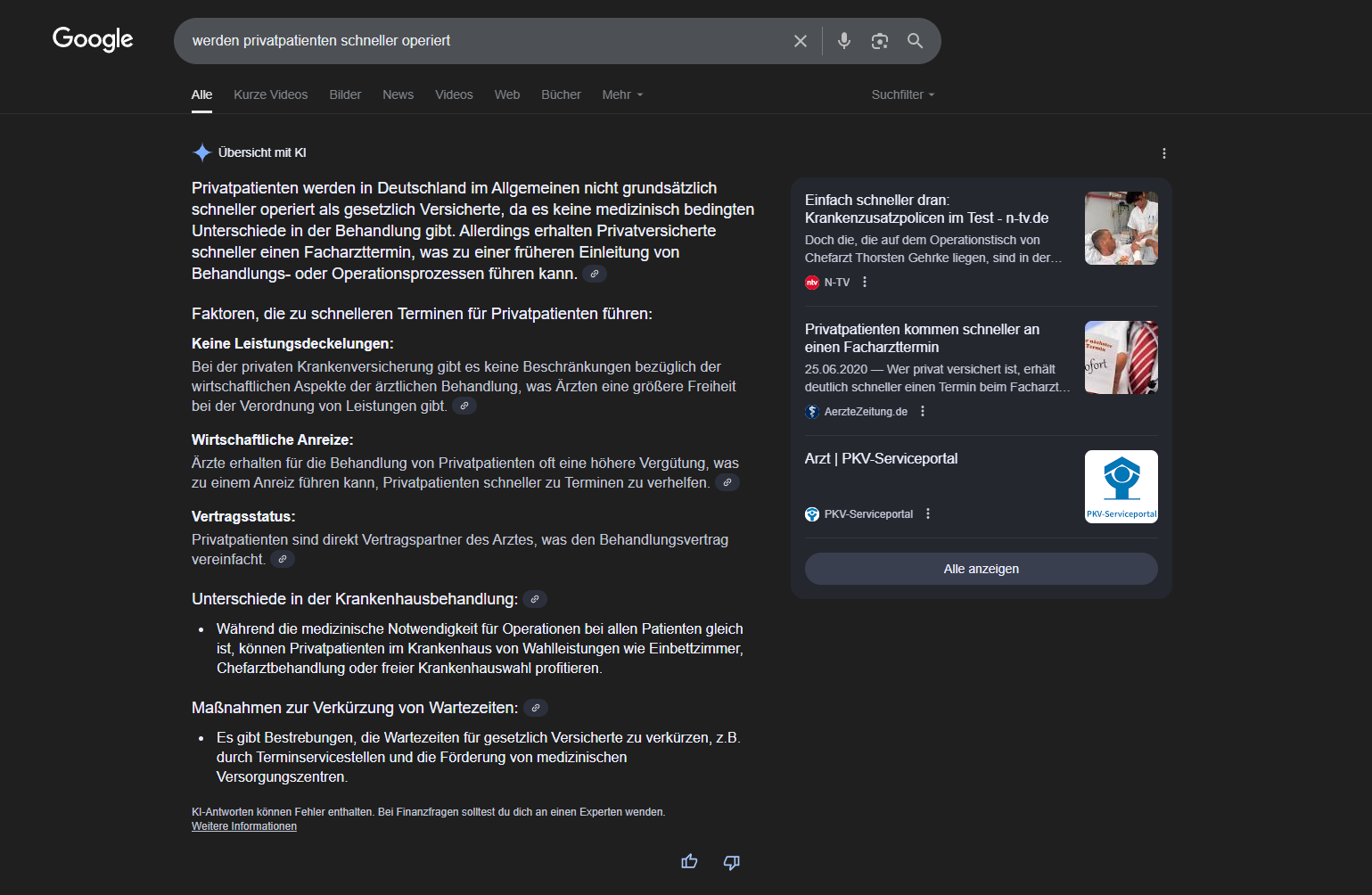This screenshot has width=1372, height=895.
Task: Open image search with camera lens icon
Action: click(879, 41)
